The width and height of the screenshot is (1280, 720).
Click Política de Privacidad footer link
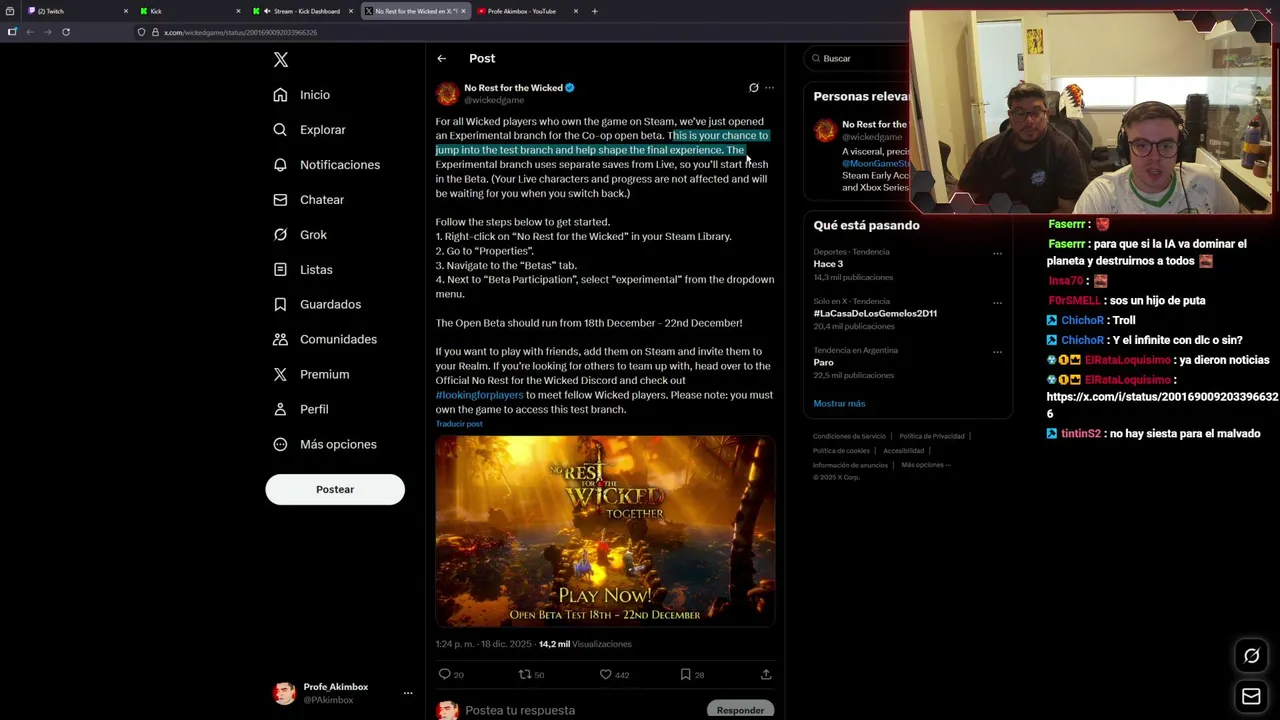click(x=932, y=436)
